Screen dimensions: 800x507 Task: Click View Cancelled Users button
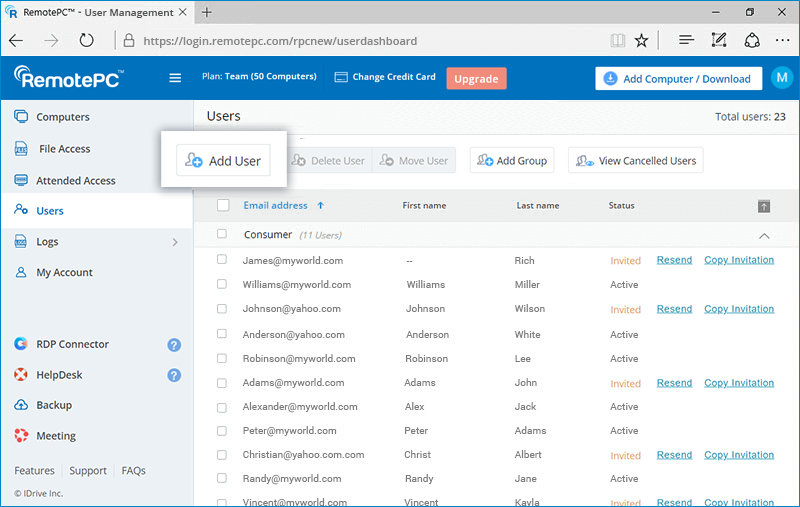tap(636, 161)
